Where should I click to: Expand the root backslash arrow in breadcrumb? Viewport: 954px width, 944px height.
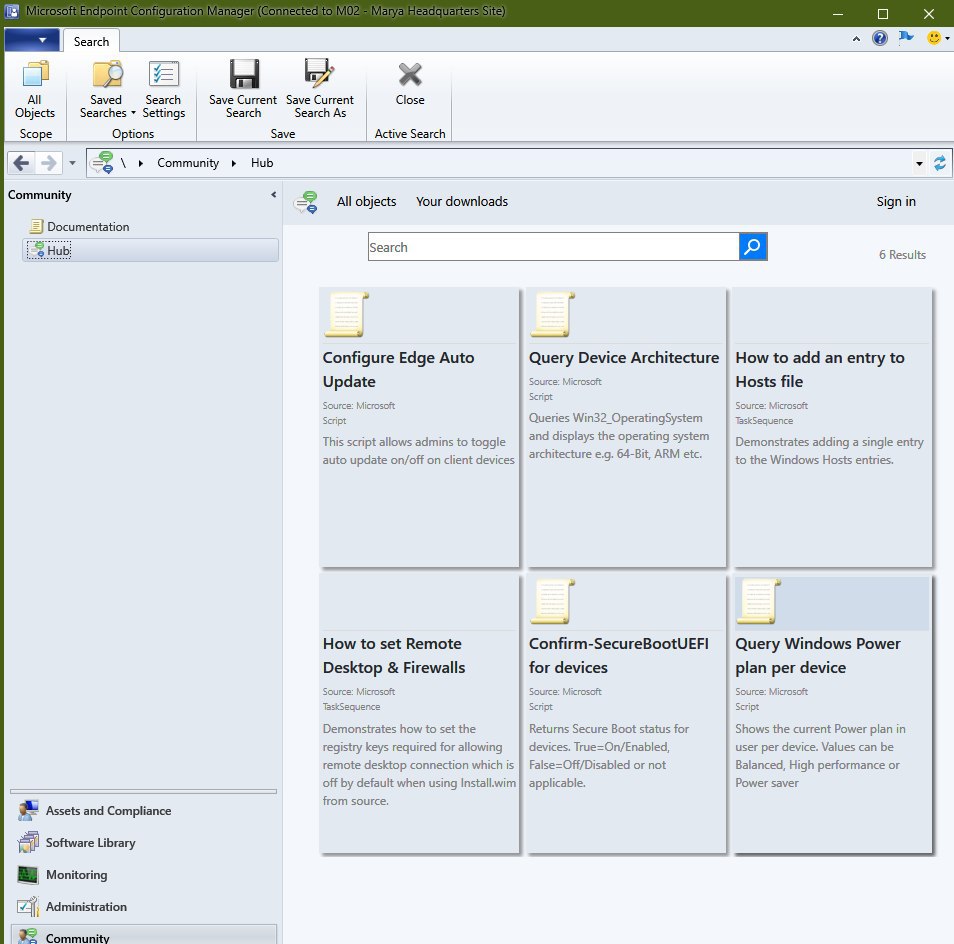point(141,163)
